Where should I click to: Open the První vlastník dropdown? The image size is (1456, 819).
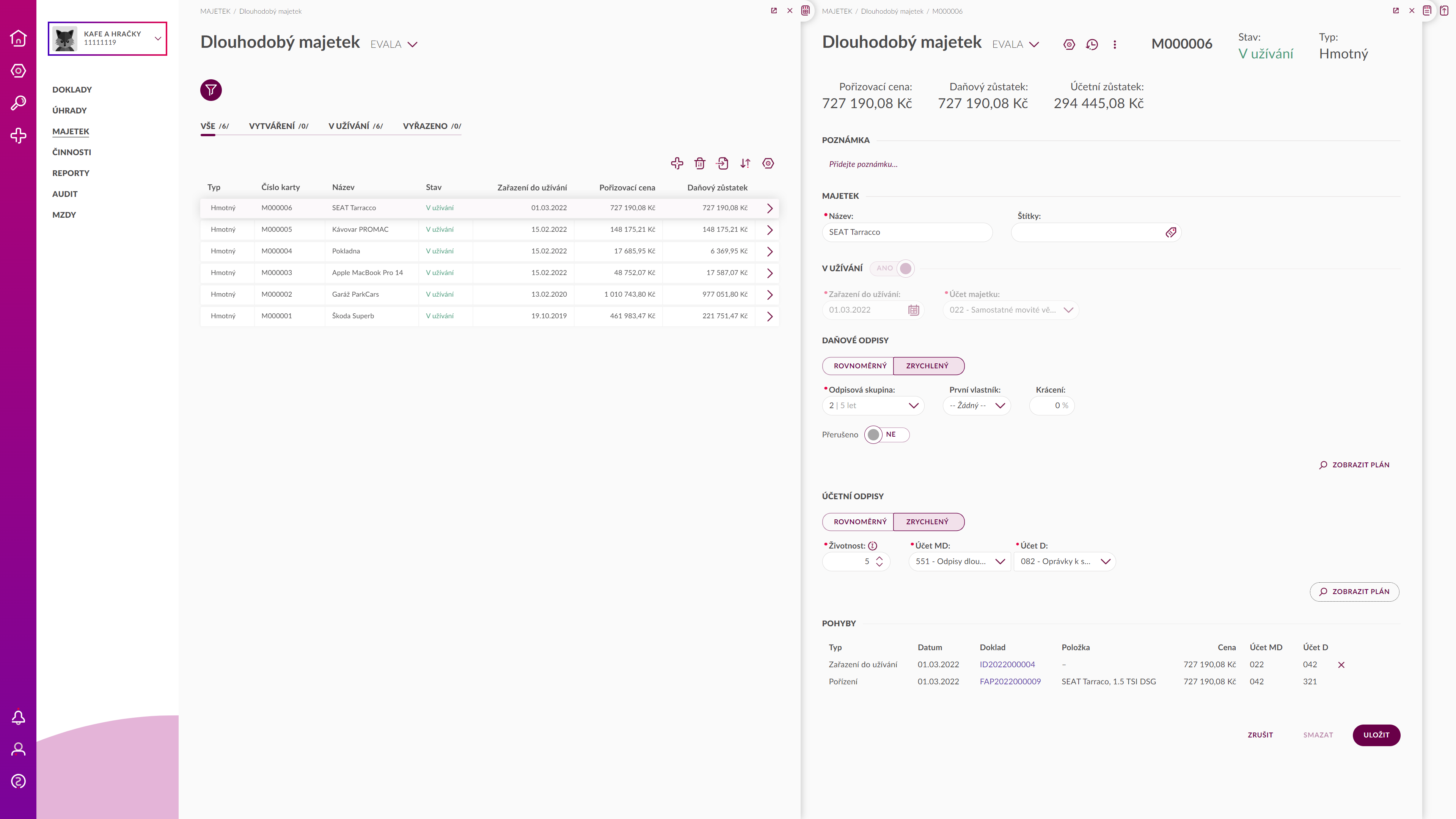coord(977,405)
